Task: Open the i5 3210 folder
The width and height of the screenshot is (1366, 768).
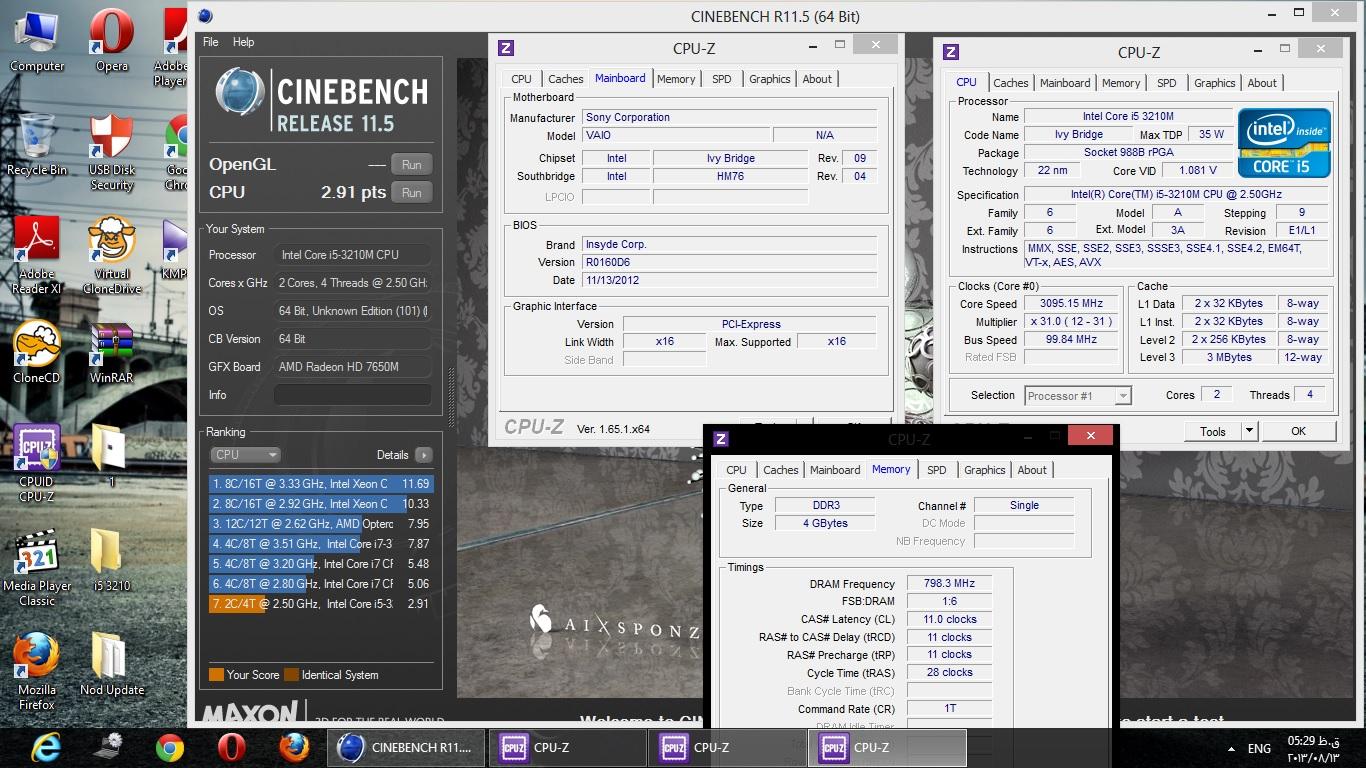Action: click(112, 560)
